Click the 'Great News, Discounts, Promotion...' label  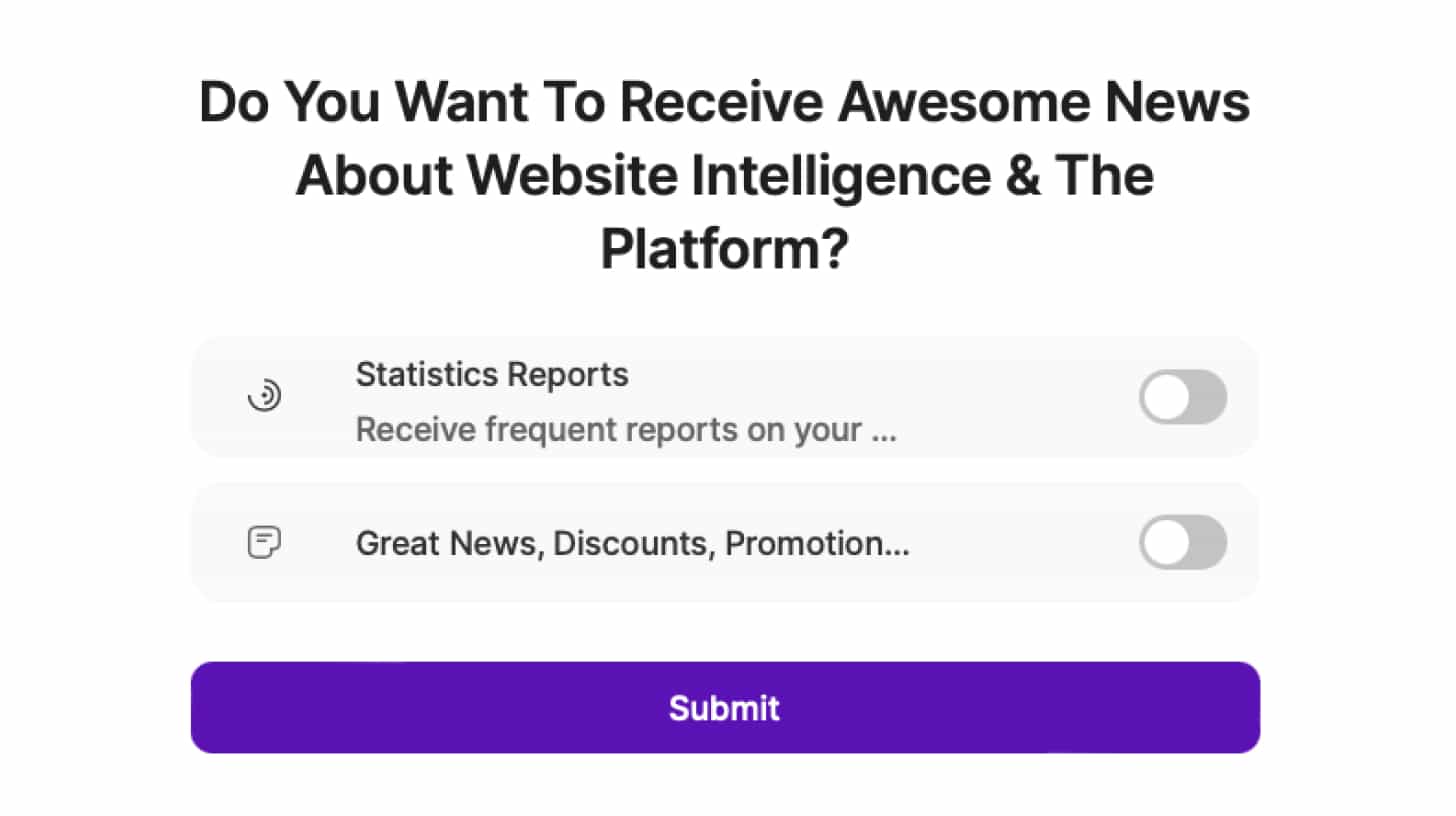[632, 544]
